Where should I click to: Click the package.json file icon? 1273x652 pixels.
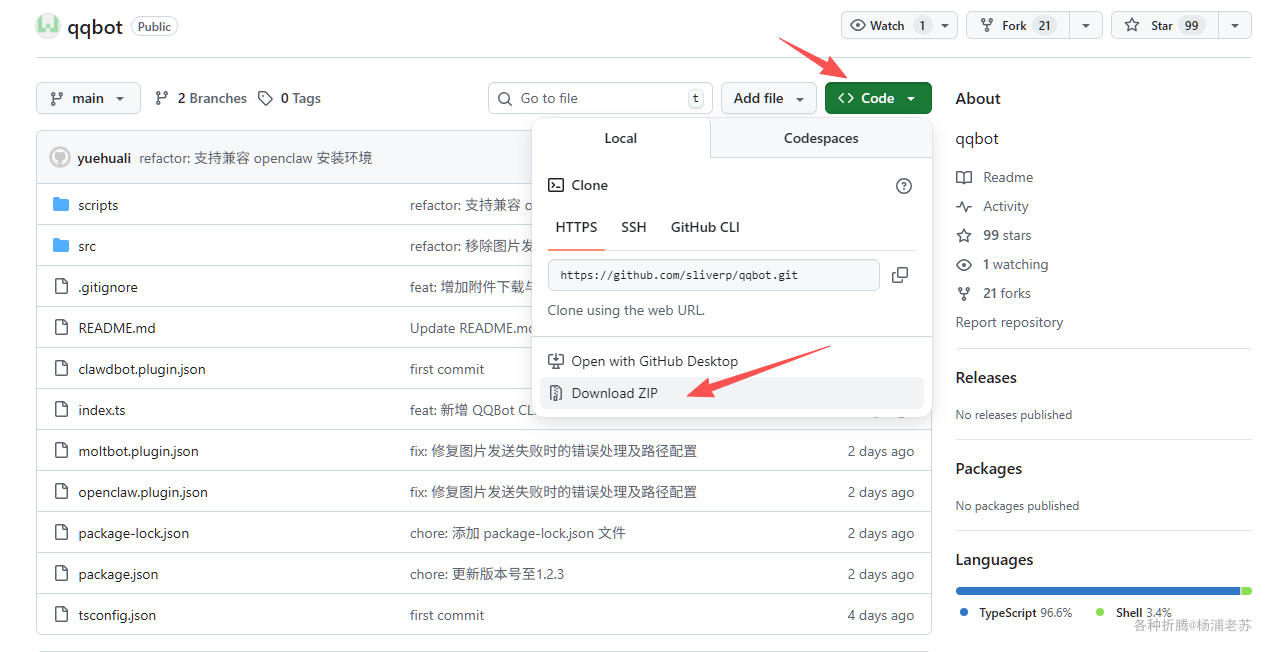pos(61,574)
